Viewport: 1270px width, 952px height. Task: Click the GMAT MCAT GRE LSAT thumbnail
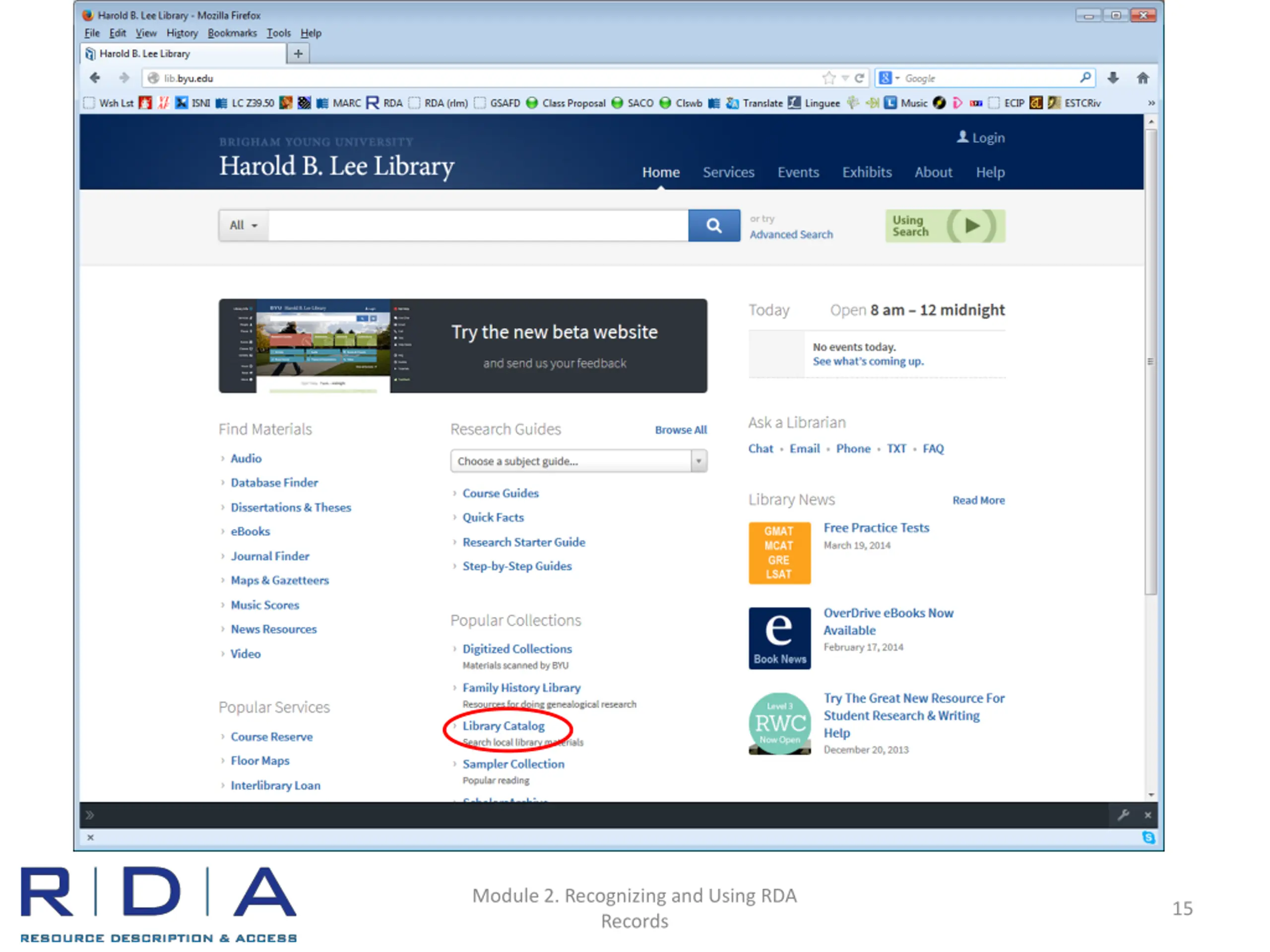[x=779, y=553]
